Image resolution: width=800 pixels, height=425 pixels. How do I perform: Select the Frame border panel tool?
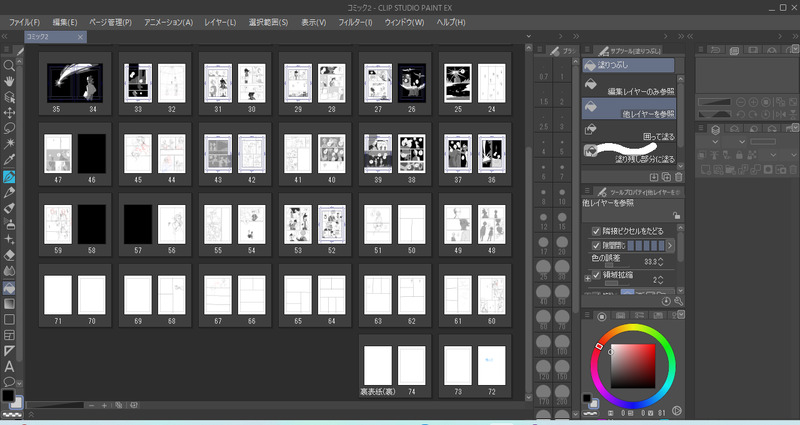coord(9,335)
